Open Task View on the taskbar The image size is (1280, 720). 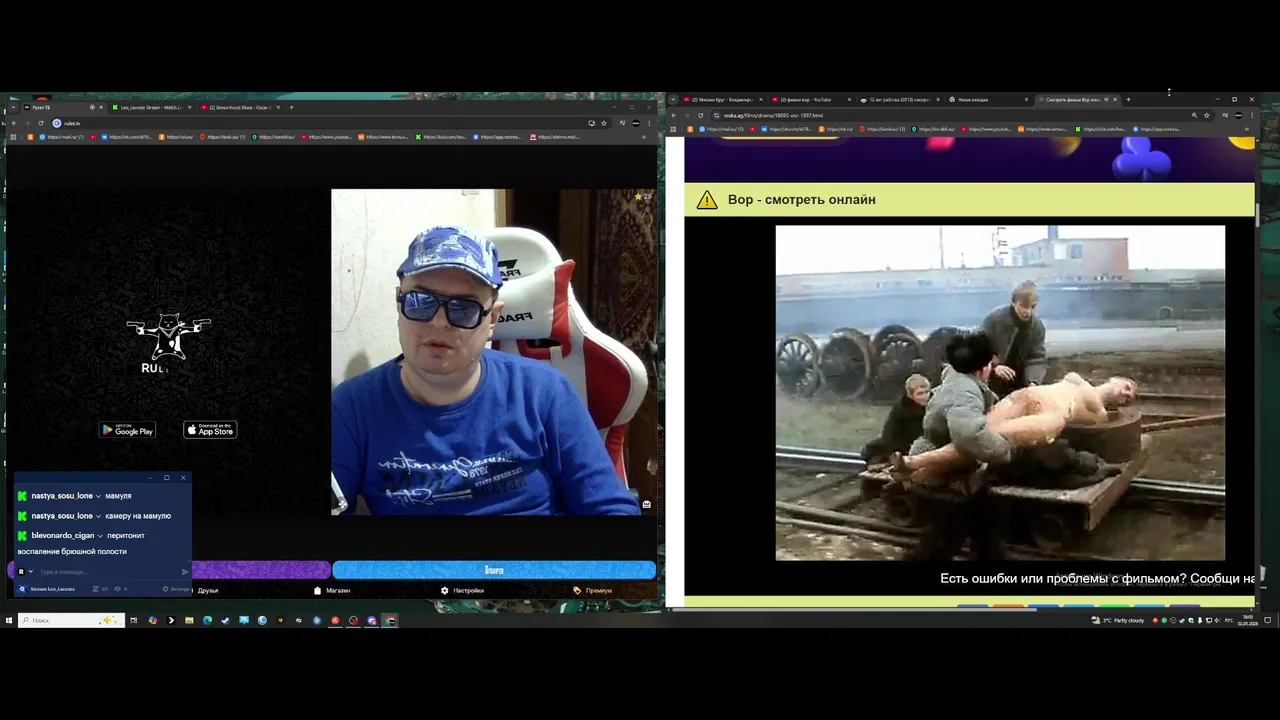pos(133,620)
